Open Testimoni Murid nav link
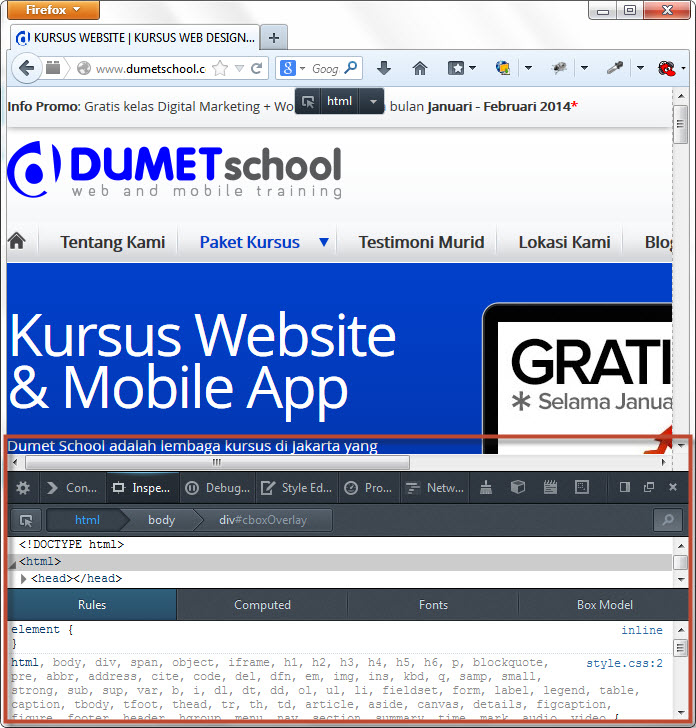Viewport: 696px width, 728px height. 422,242
